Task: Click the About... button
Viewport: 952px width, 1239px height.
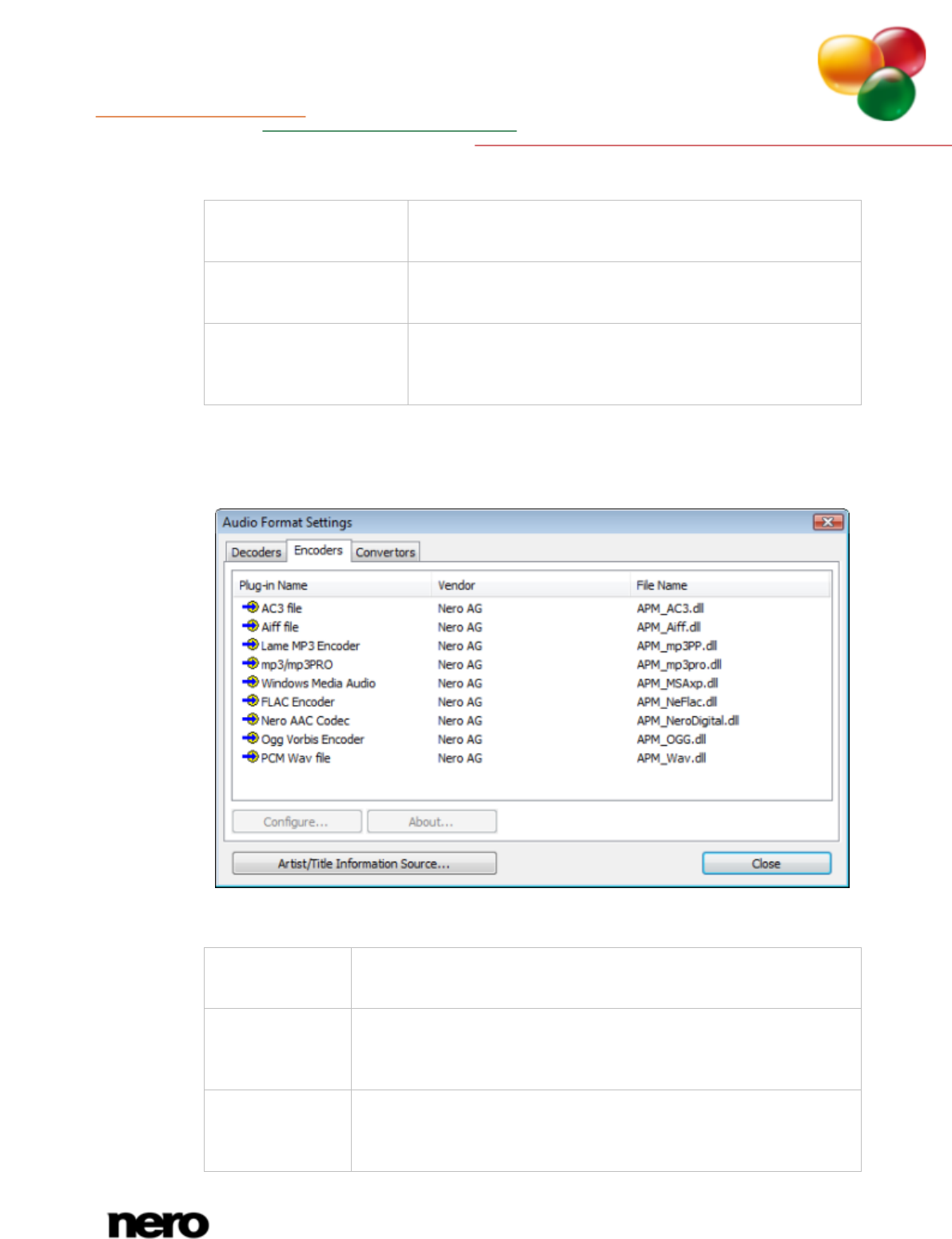Action: (x=432, y=822)
